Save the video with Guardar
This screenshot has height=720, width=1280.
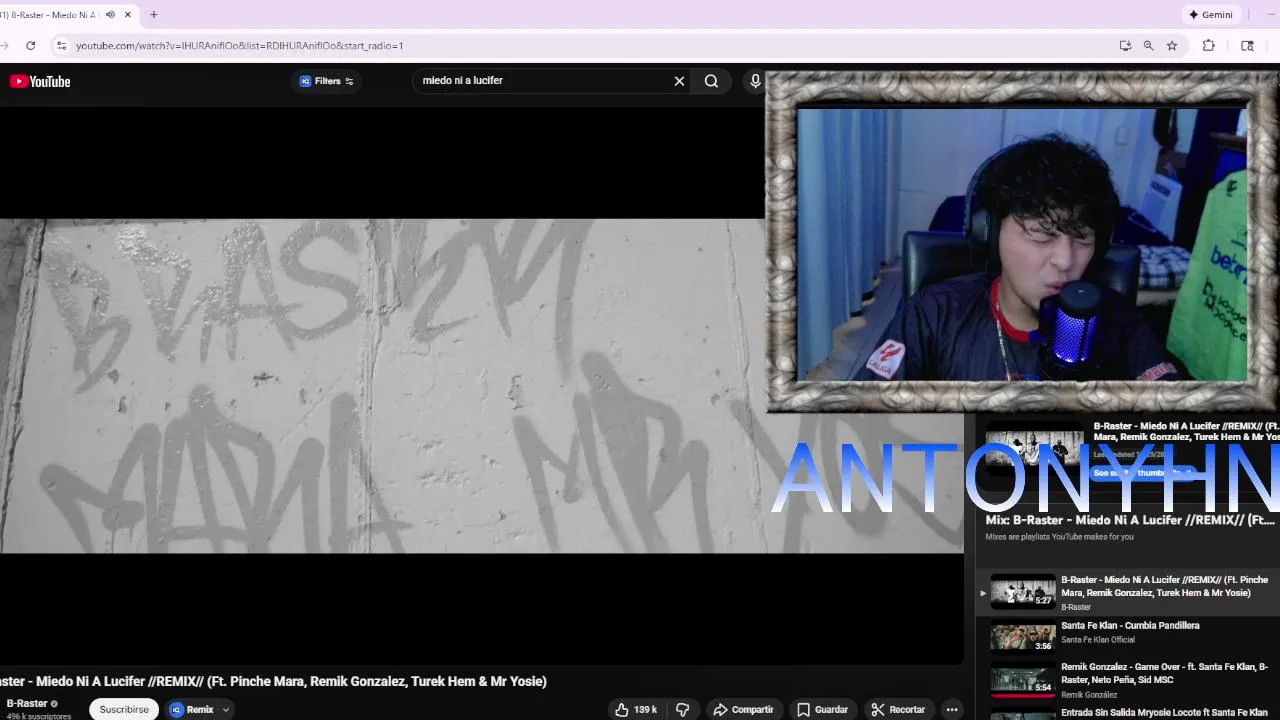(x=822, y=709)
